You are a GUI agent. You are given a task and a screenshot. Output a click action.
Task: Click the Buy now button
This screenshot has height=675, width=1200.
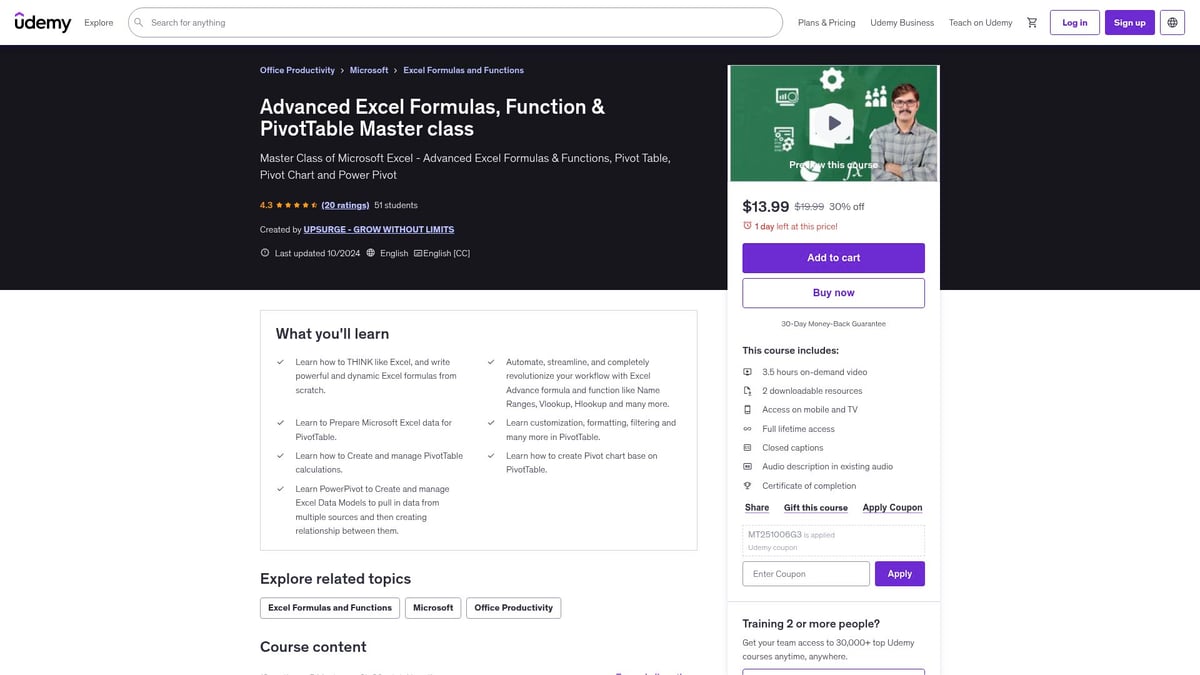click(833, 293)
